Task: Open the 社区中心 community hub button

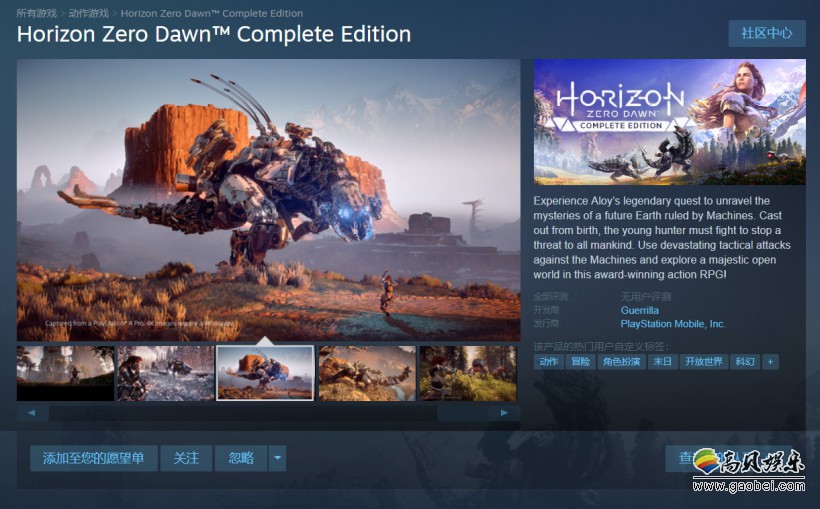Action: click(x=767, y=33)
